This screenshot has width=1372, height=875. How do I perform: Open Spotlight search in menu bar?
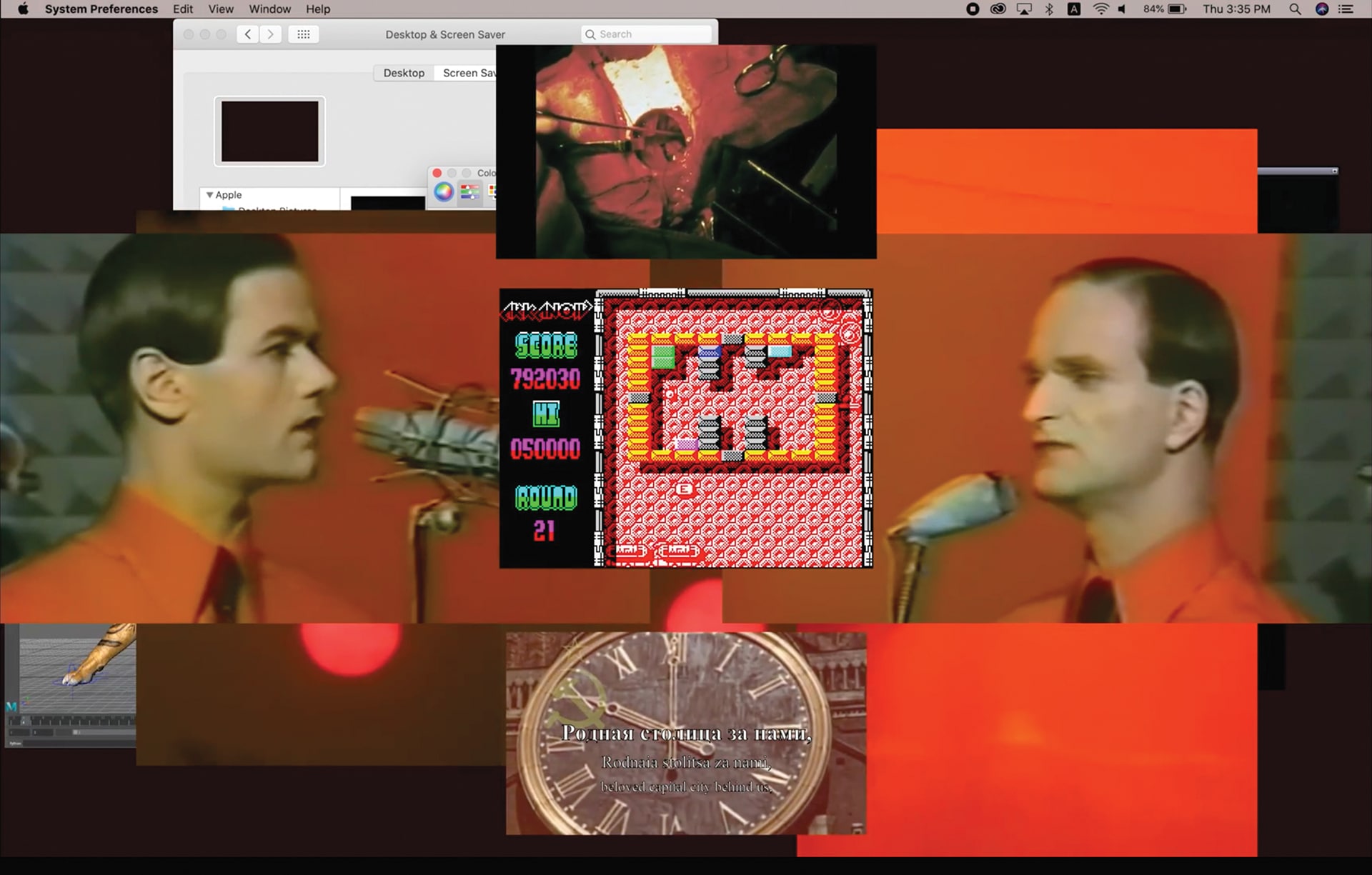[x=1295, y=9]
